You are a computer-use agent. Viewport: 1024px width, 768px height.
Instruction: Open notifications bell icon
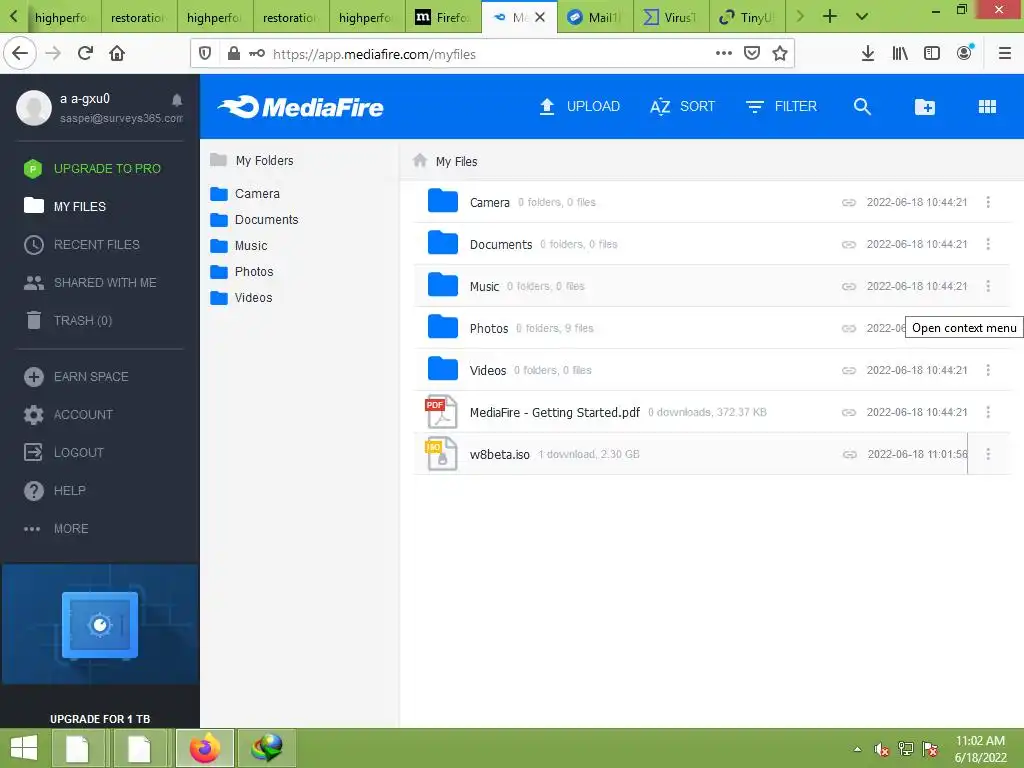coord(177,100)
